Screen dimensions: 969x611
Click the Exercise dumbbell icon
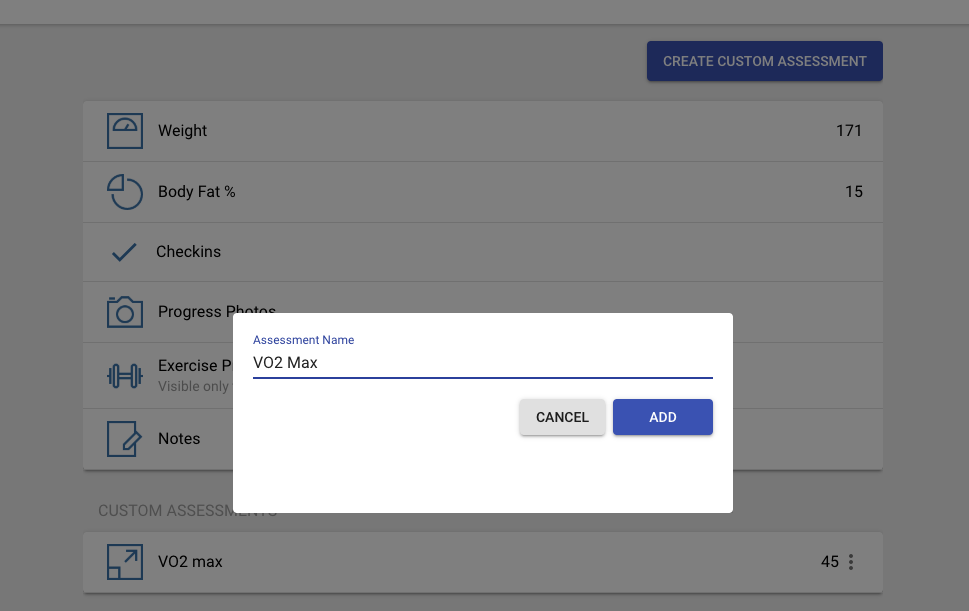tap(124, 375)
